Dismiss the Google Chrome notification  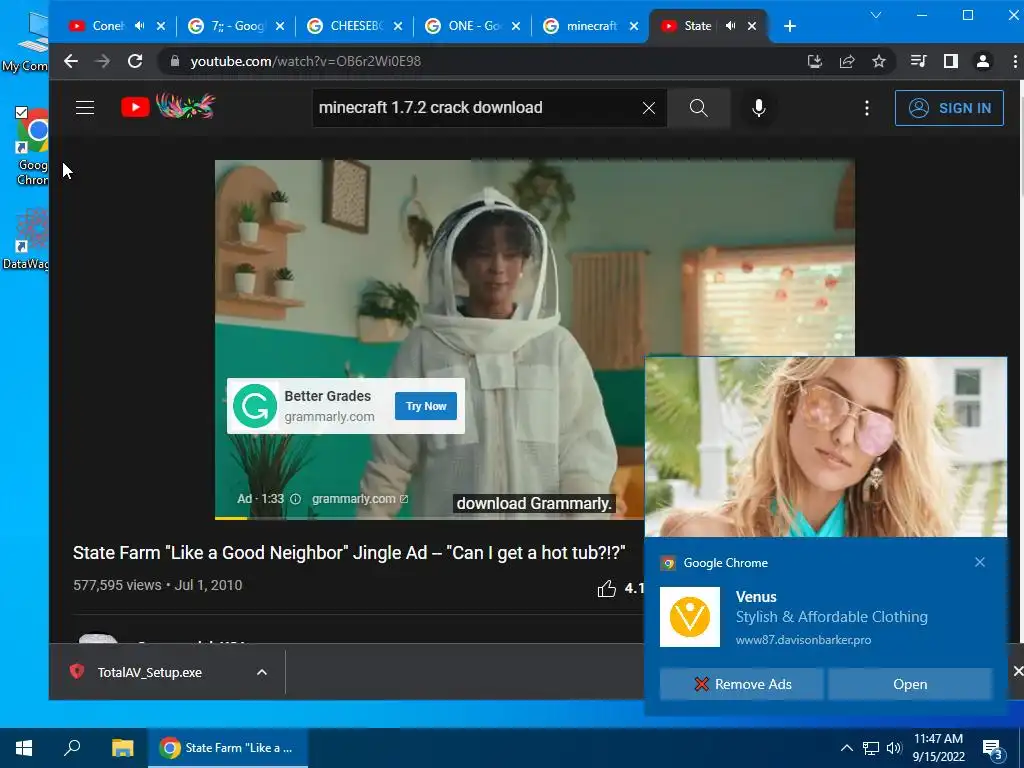pyautogui.click(x=980, y=562)
